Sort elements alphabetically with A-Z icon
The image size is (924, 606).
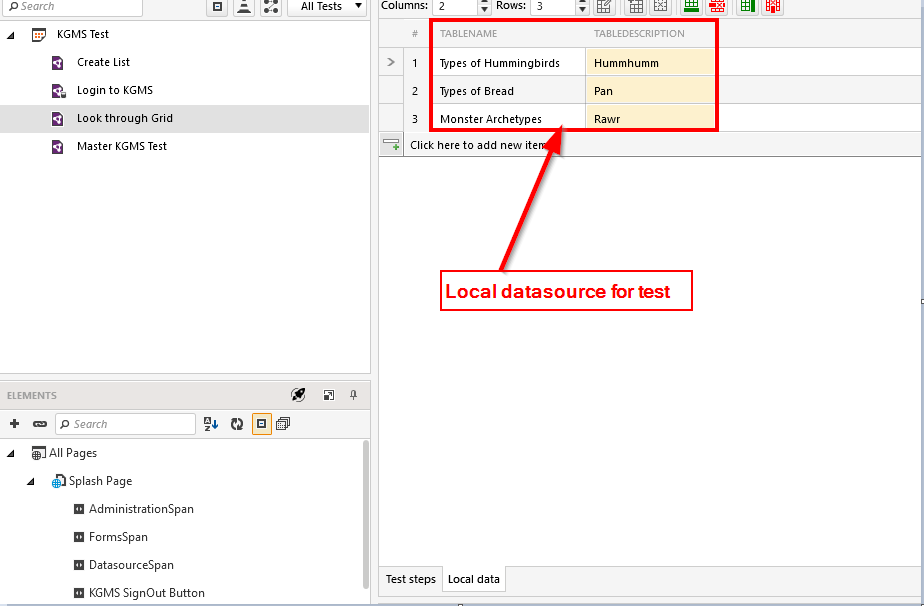tap(211, 424)
